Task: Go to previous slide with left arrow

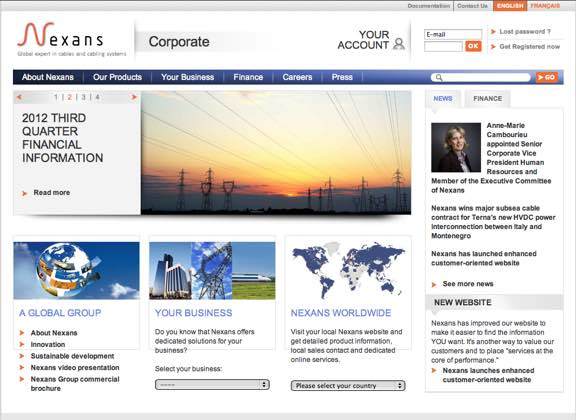Action: pos(19,97)
